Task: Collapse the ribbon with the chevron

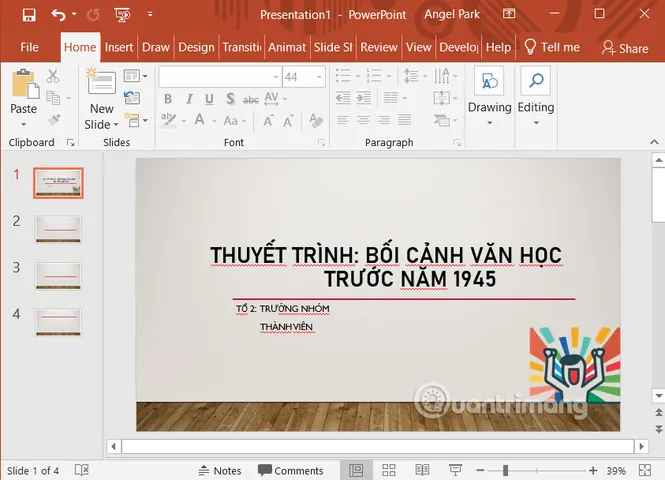Action: coord(654,142)
